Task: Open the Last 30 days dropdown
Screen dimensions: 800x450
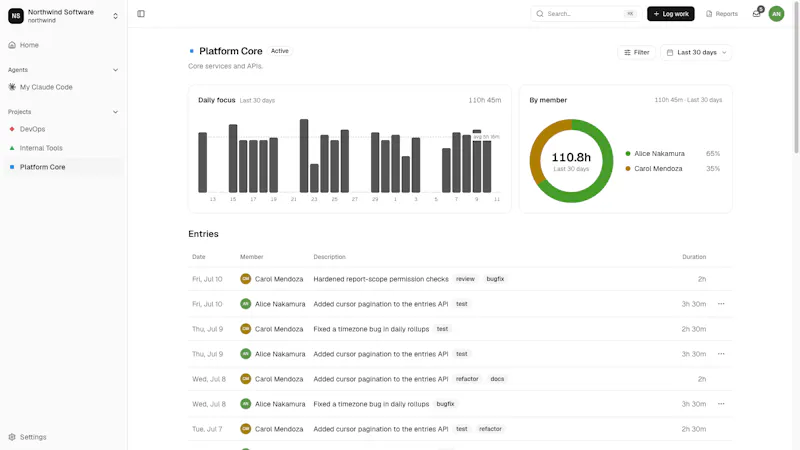Action: (696, 53)
